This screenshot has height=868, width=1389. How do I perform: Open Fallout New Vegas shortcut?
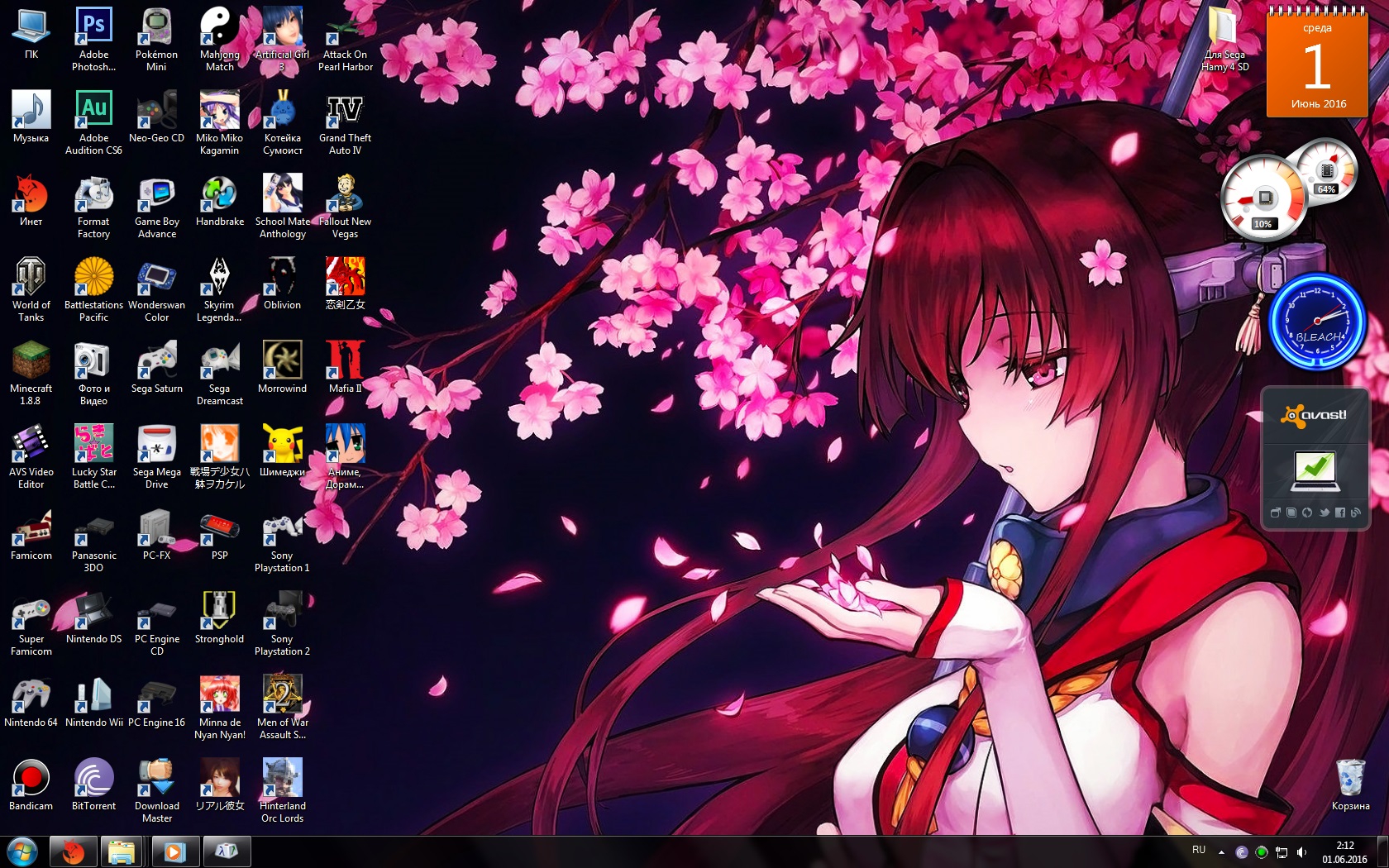(345, 206)
